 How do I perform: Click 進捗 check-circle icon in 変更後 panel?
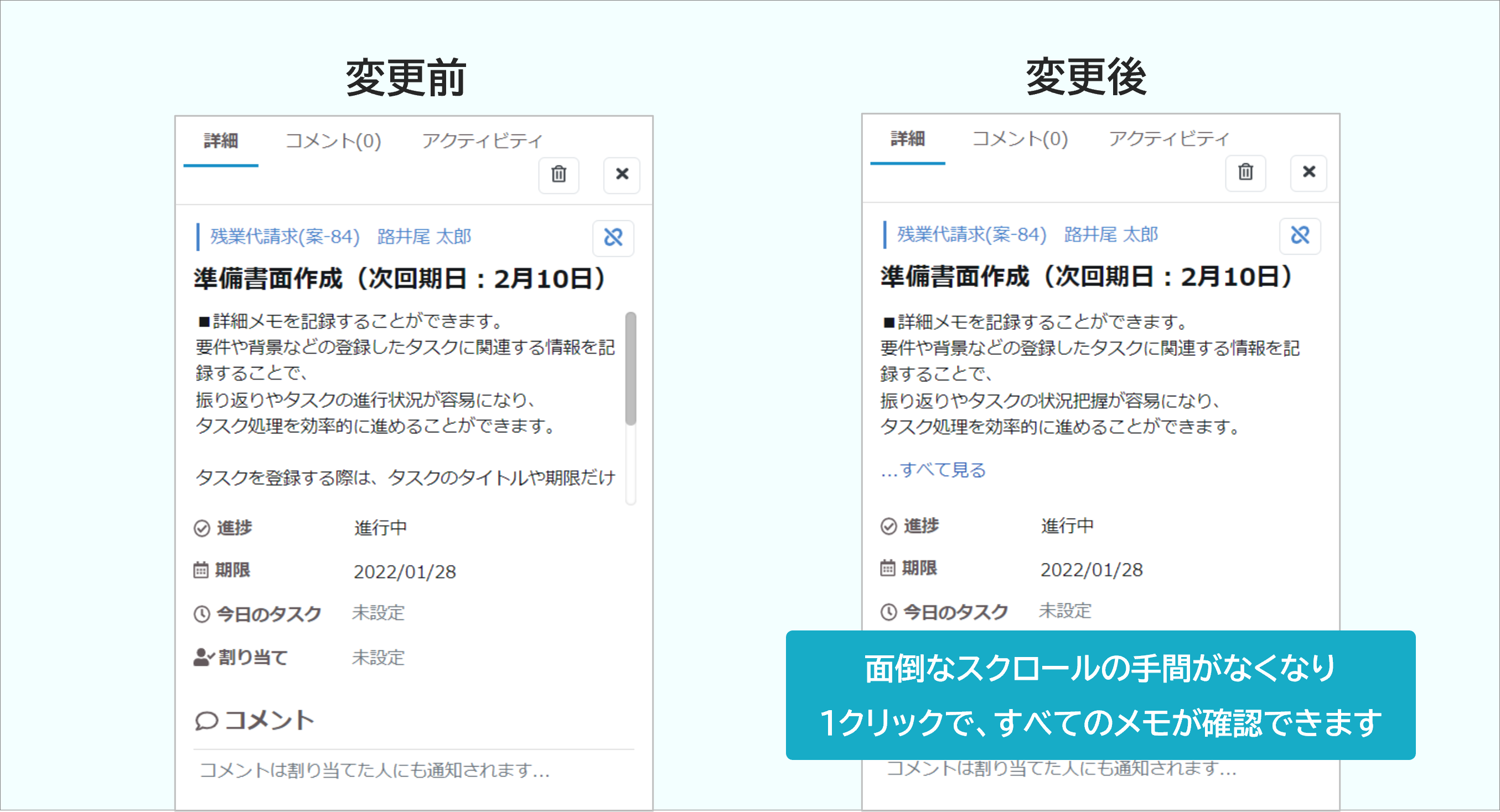click(888, 526)
